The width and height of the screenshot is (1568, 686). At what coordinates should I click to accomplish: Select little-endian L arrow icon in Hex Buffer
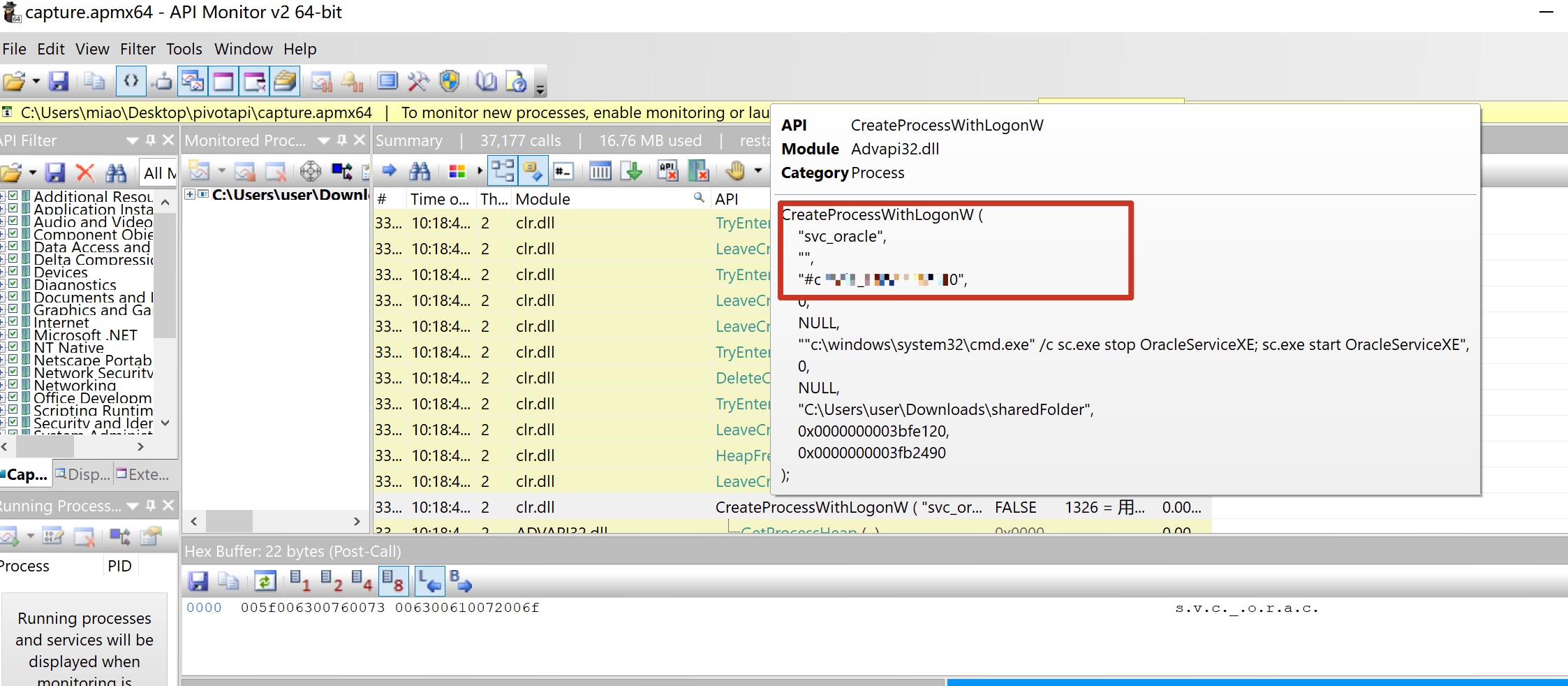[x=429, y=581]
